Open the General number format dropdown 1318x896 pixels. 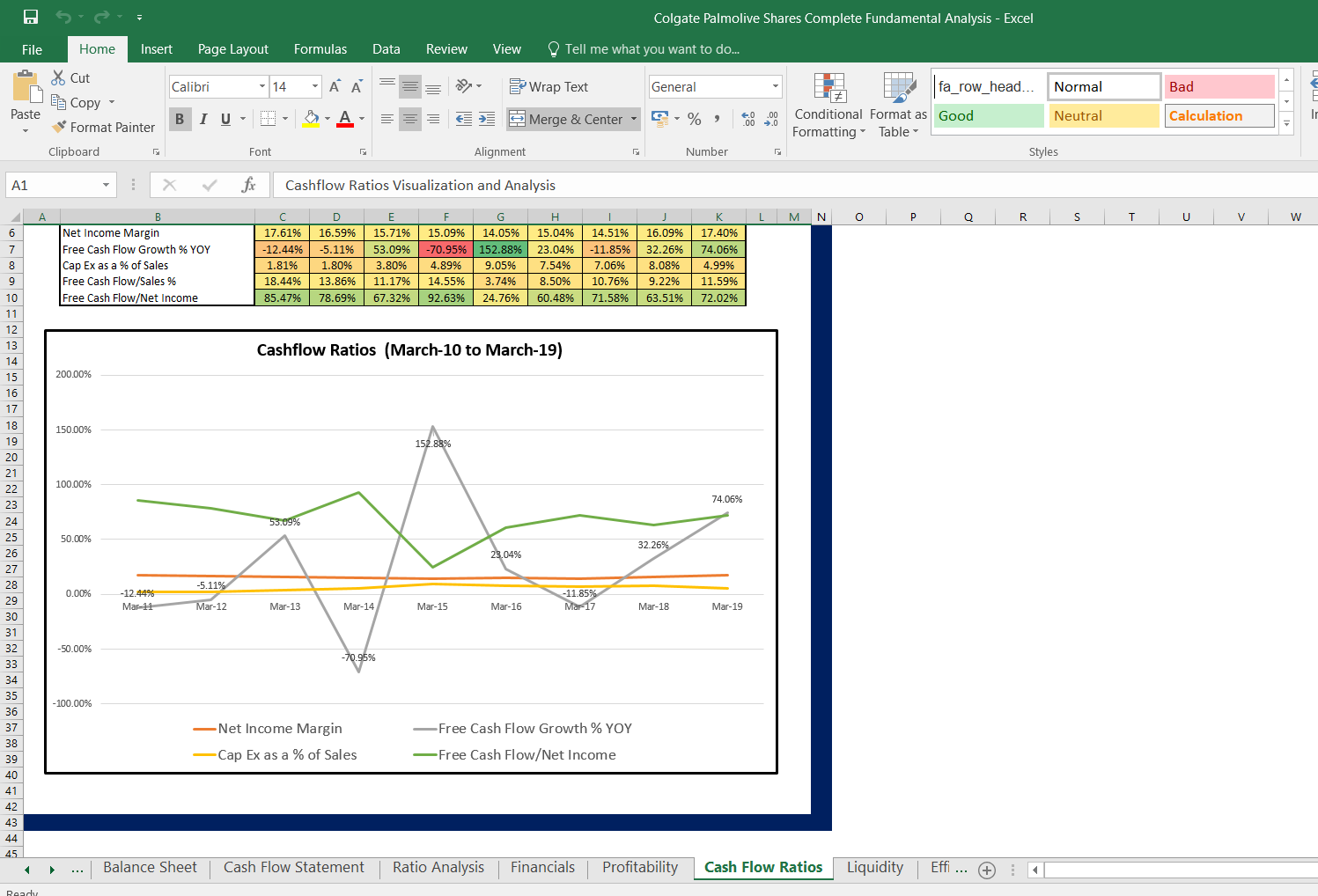[x=776, y=86]
